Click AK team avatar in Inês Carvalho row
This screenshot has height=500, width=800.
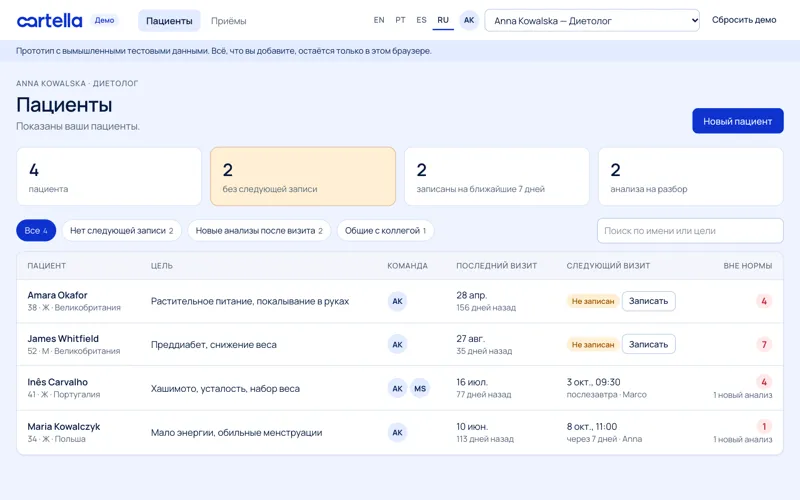tap(397, 388)
